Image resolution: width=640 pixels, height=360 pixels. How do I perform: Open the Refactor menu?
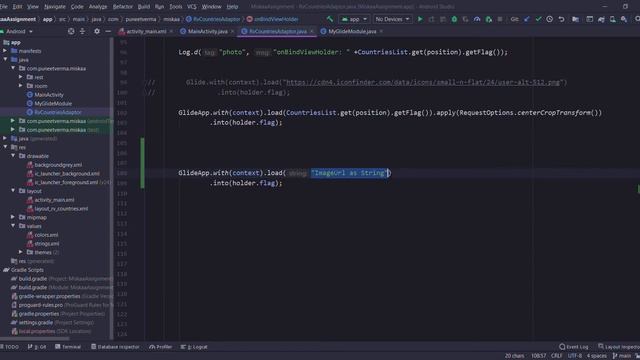122,7
